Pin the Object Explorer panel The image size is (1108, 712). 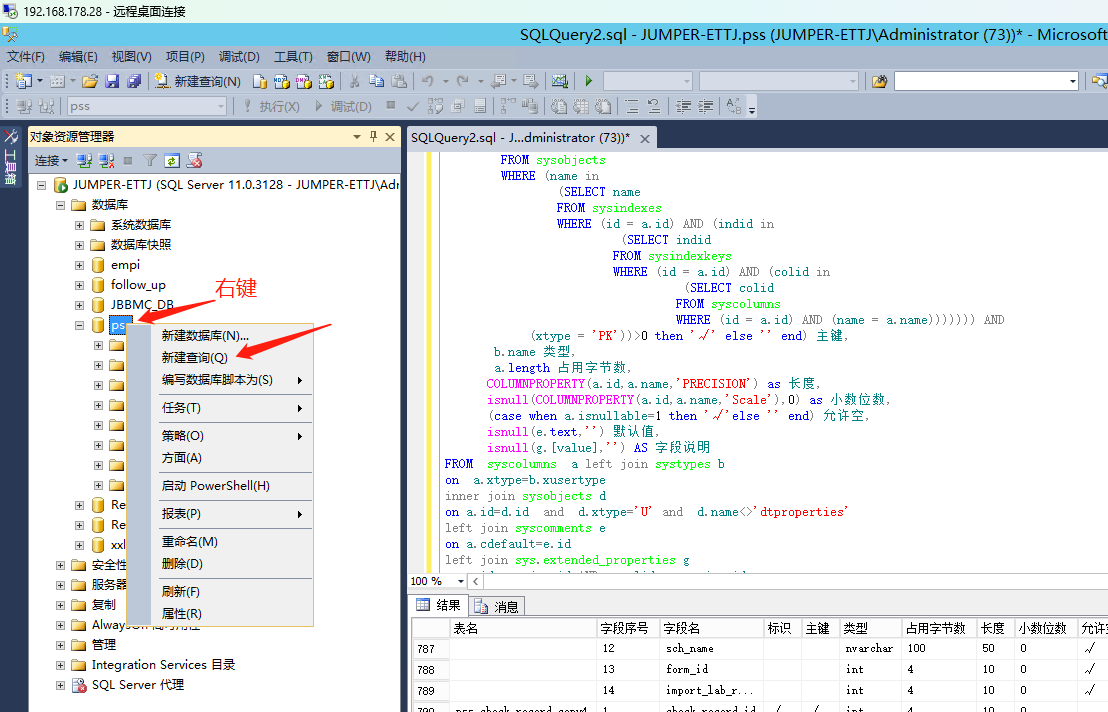click(x=373, y=136)
